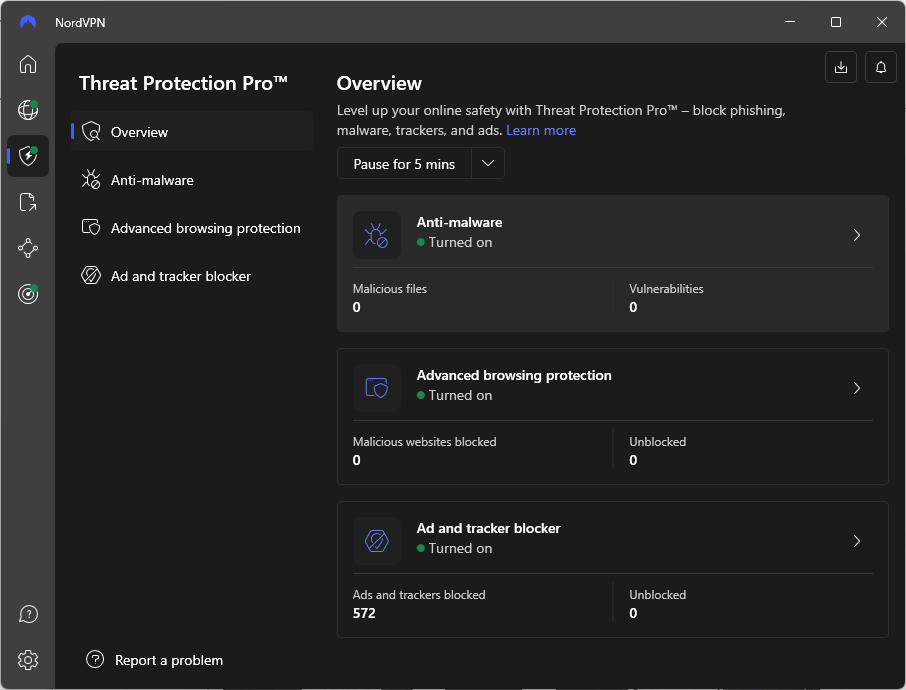The width and height of the screenshot is (906, 690).
Task: Click the Malicious files count
Action: [357, 307]
